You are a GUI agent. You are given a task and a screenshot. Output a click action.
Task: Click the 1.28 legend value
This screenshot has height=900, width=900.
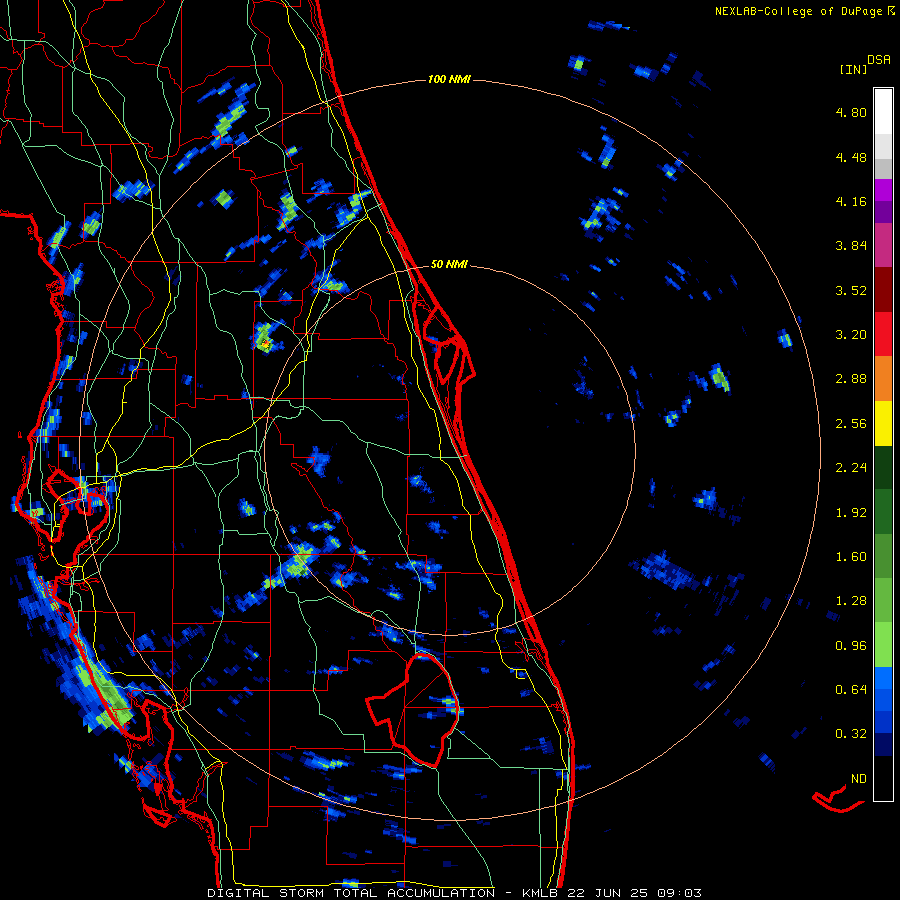click(x=851, y=601)
